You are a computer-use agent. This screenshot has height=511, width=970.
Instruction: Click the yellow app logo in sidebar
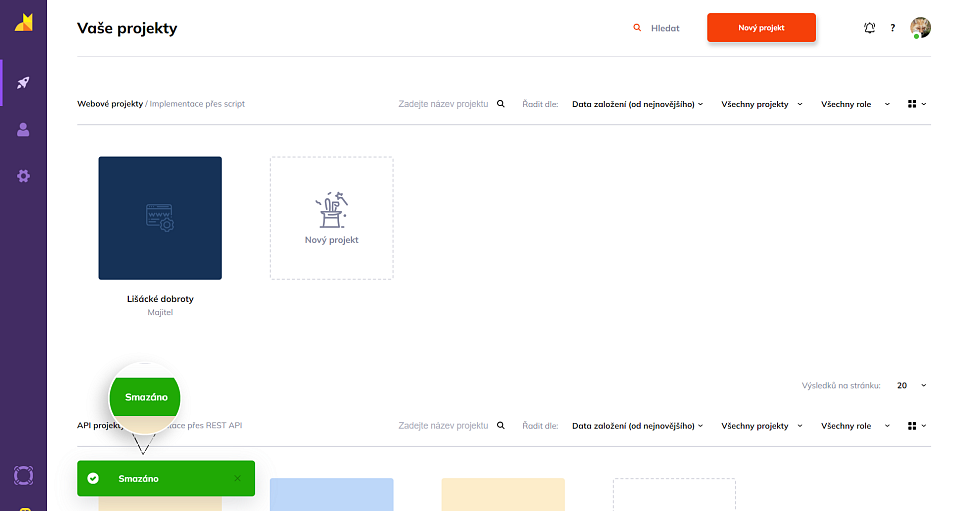tap(23, 23)
